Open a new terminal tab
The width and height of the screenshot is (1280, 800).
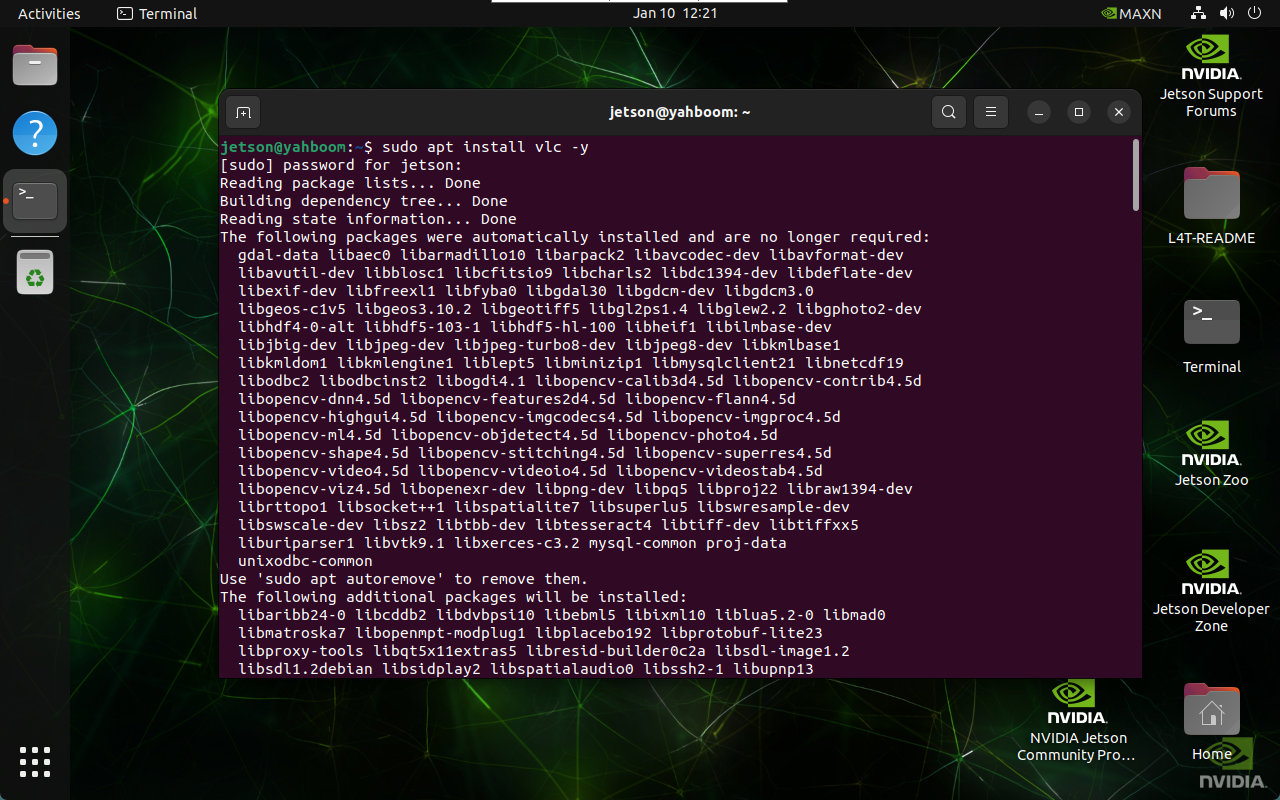243,112
